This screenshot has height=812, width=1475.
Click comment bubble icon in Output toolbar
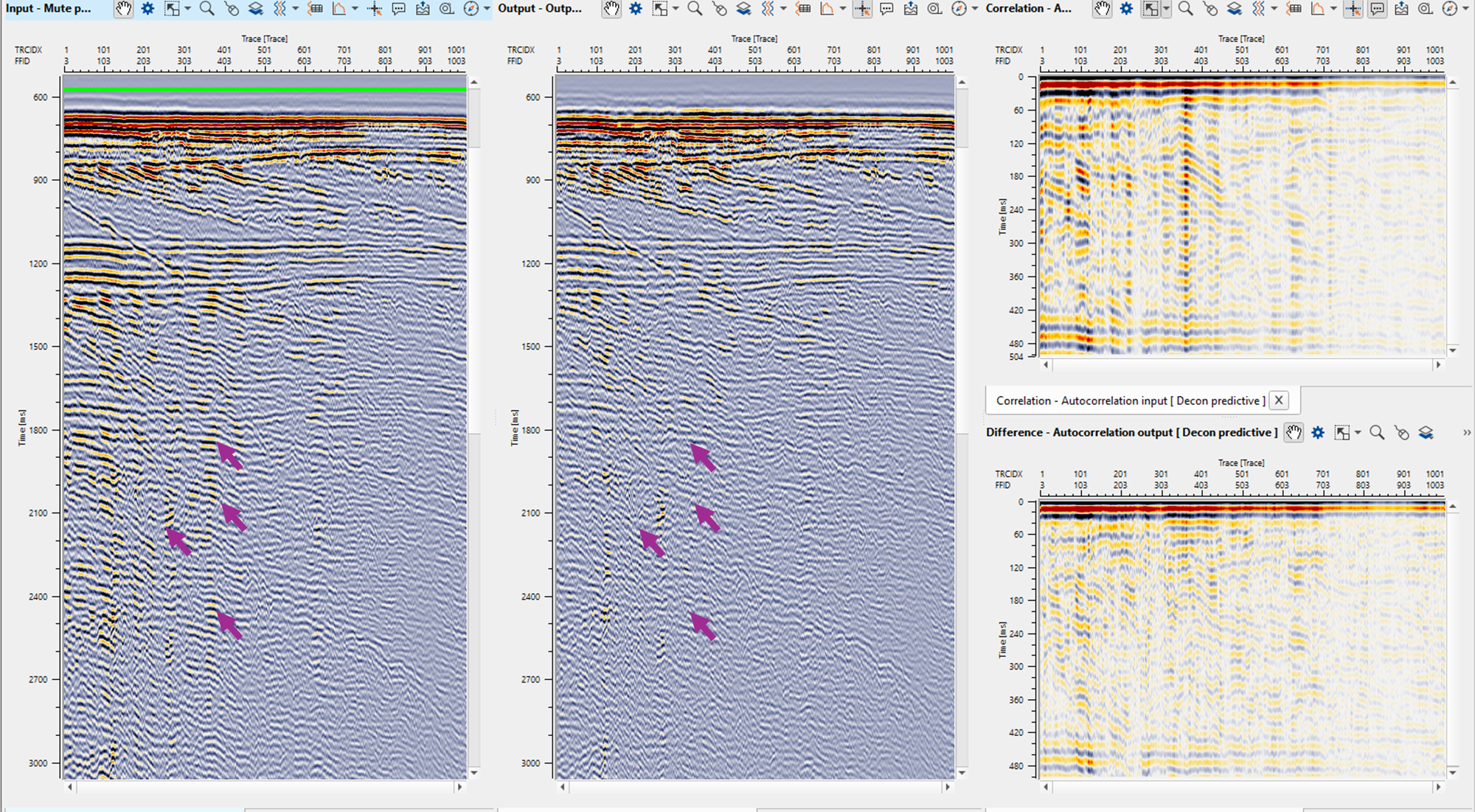click(886, 9)
